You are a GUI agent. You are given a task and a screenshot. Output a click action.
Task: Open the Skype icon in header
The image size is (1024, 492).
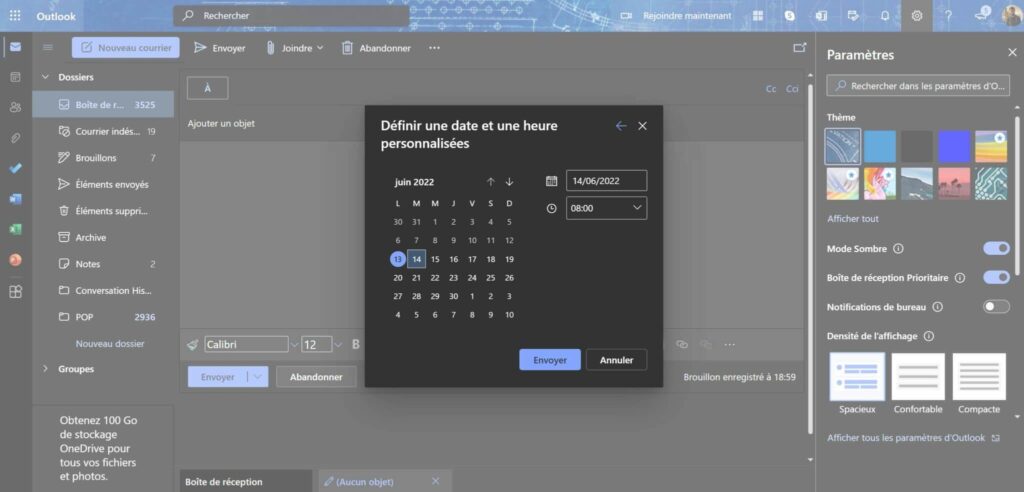pos(790,16)
